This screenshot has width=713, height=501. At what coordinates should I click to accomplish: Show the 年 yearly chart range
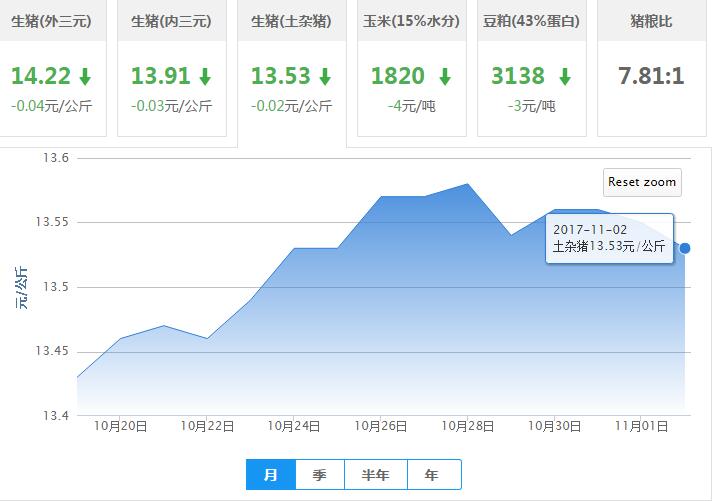430,475
